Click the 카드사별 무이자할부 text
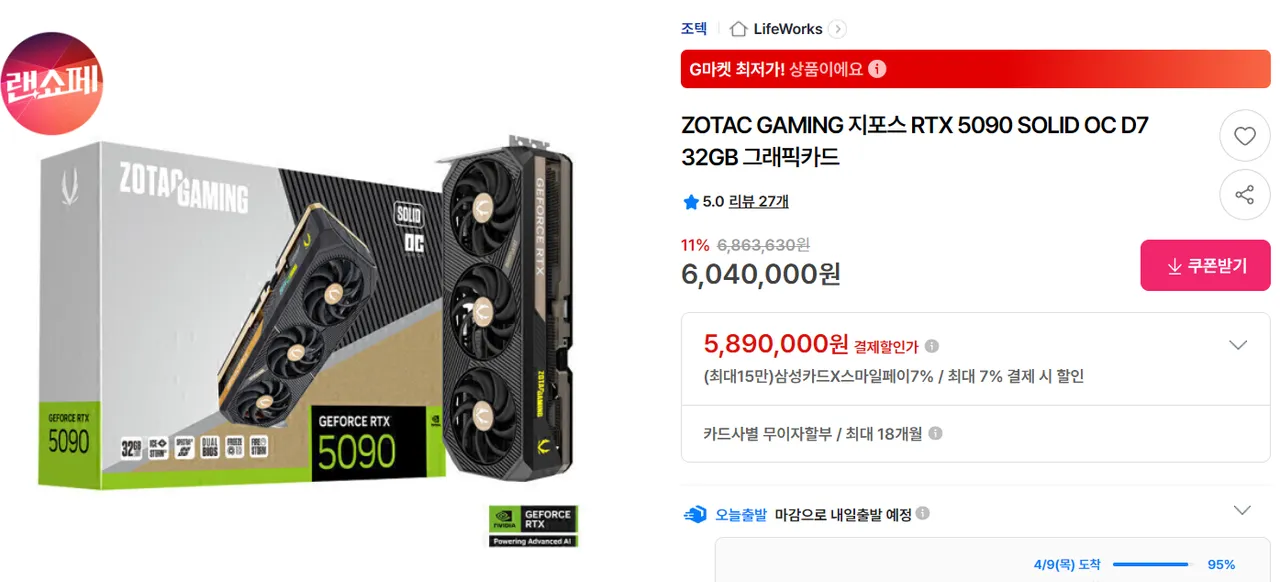1280x582 pixels. [x=767, y=434]
